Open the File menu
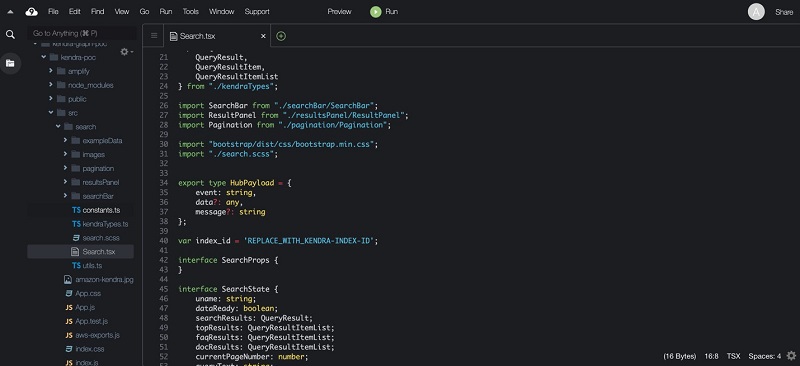800x366 pixels. pyautogui.click(x=53, y=12)
